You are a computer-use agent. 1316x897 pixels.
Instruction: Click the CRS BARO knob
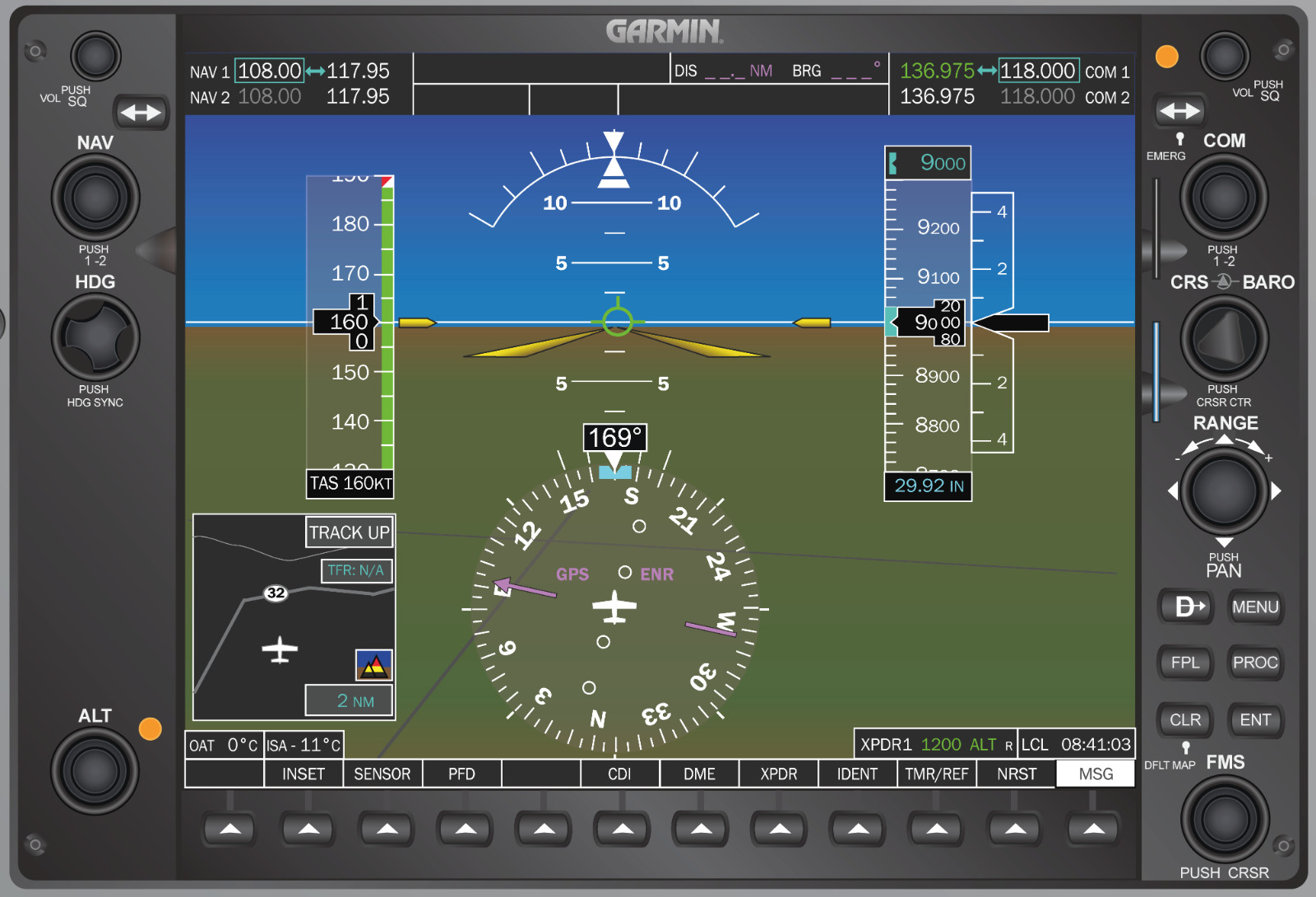(1224, 338)
